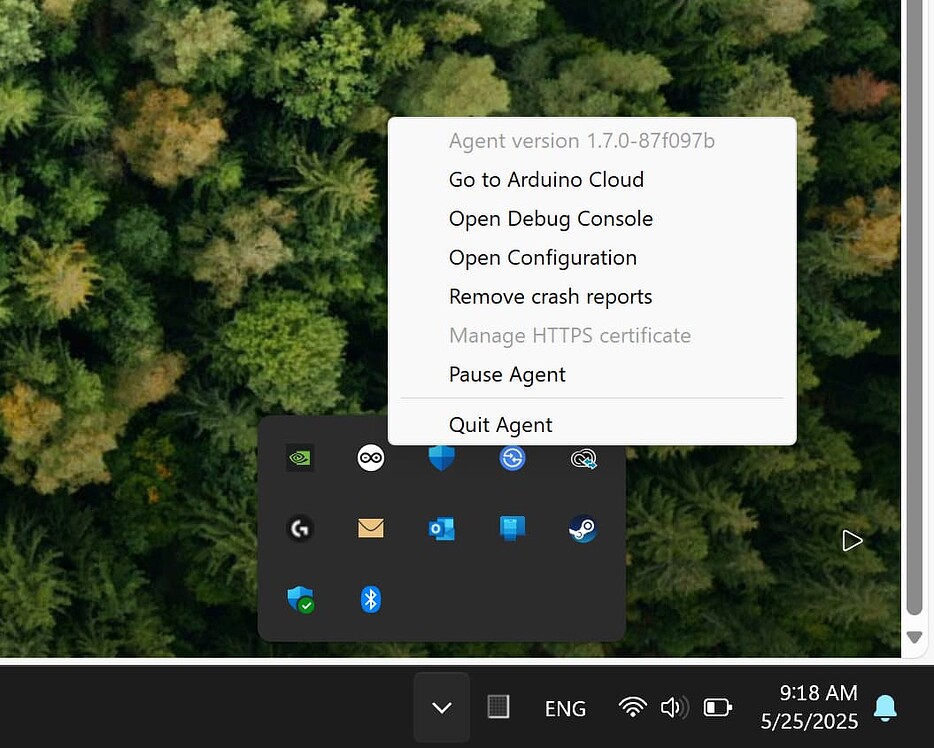Open the Bluetooth devices tray icon
Screen dimensions: 934x748
[370, 599]
